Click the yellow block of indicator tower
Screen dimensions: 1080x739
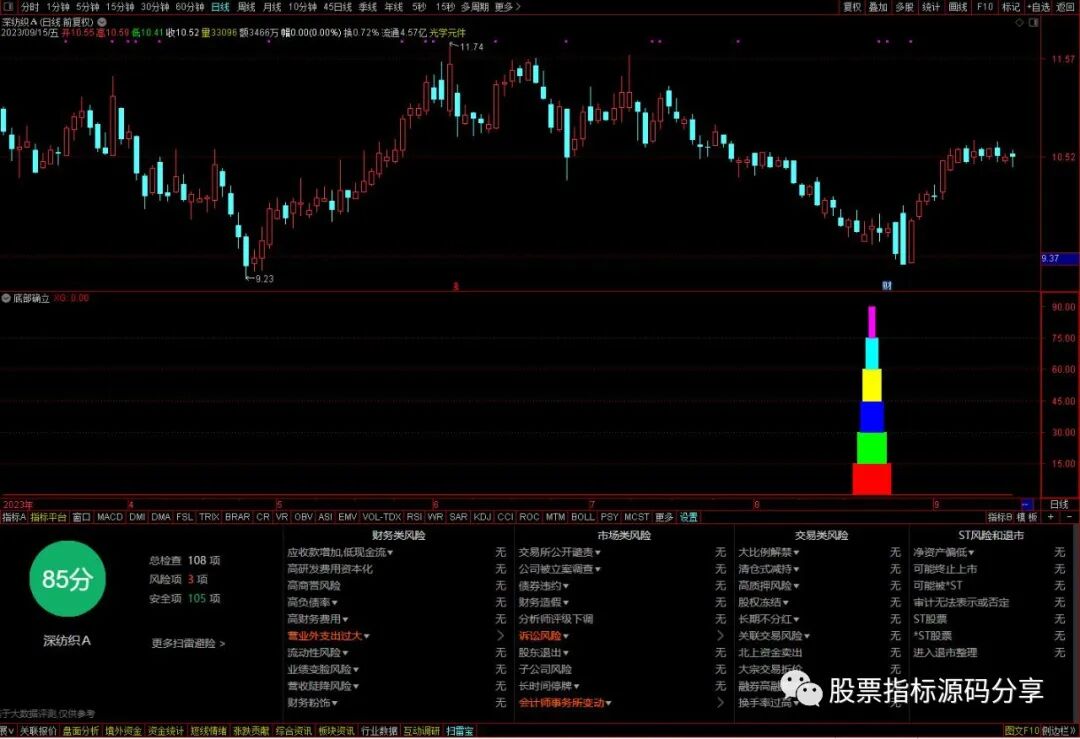(x=872, y=385)
